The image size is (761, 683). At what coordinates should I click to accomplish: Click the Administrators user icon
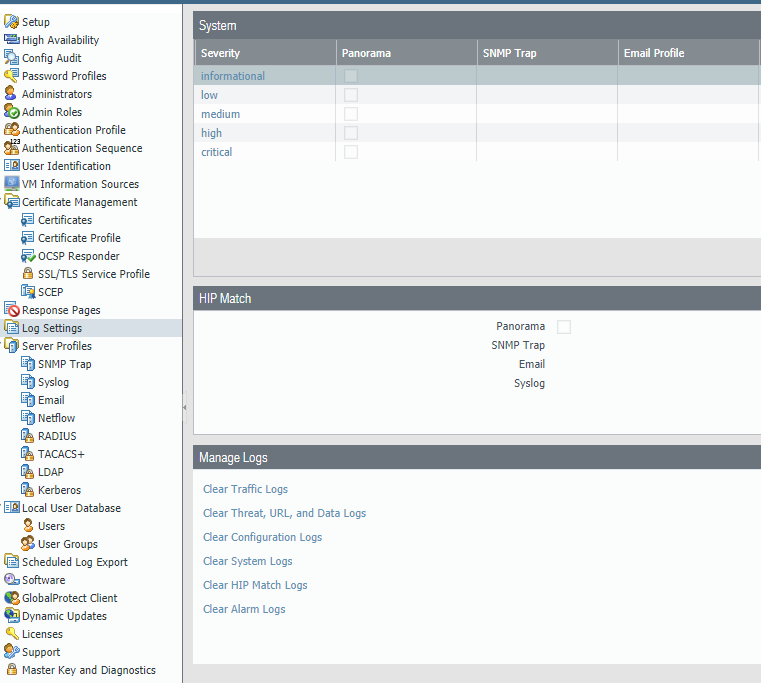[x=12, y=94]
